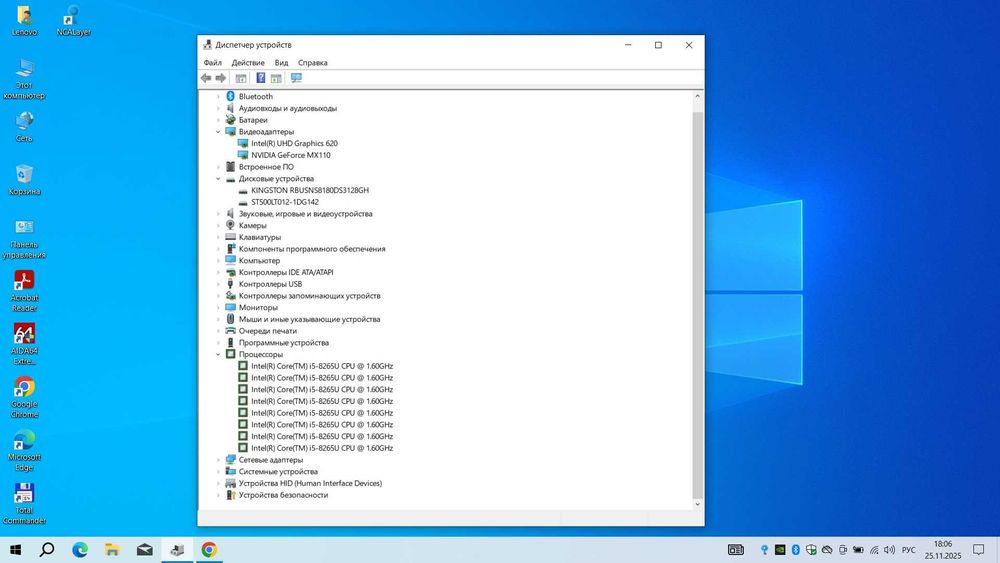Screen dimensions: 1000x563
Task: Click Device Manager taskbar button
Action: [177, 549]
